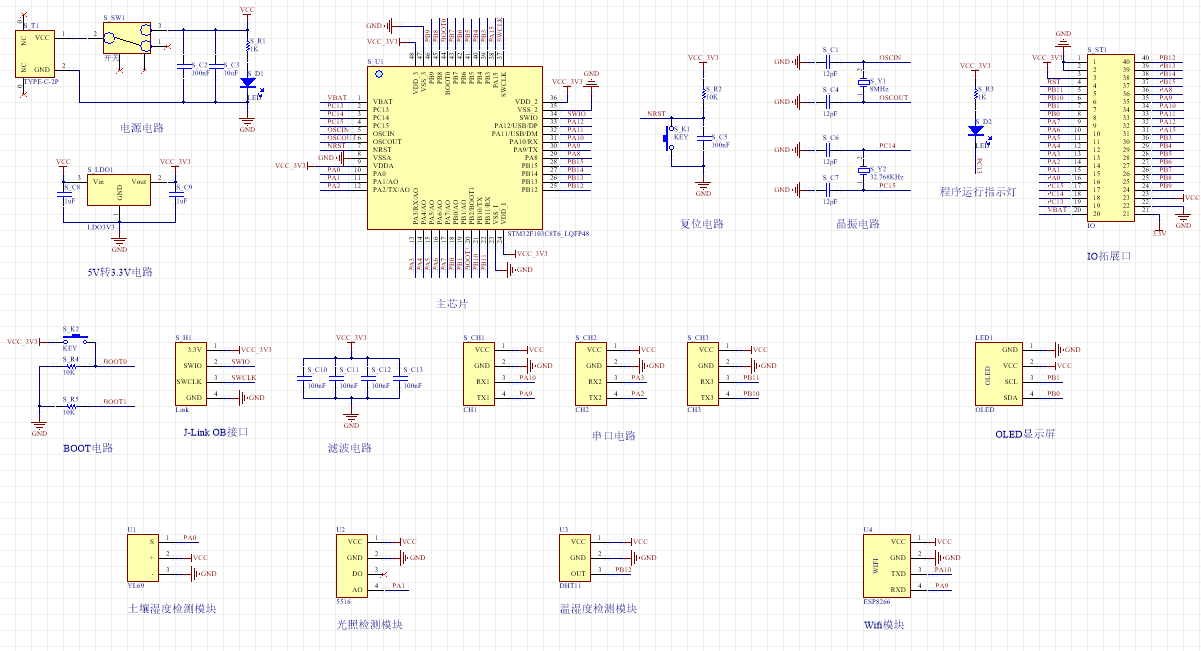
Task: Select the S_K3 BOOT key symbol
Action: click(72, 342)
